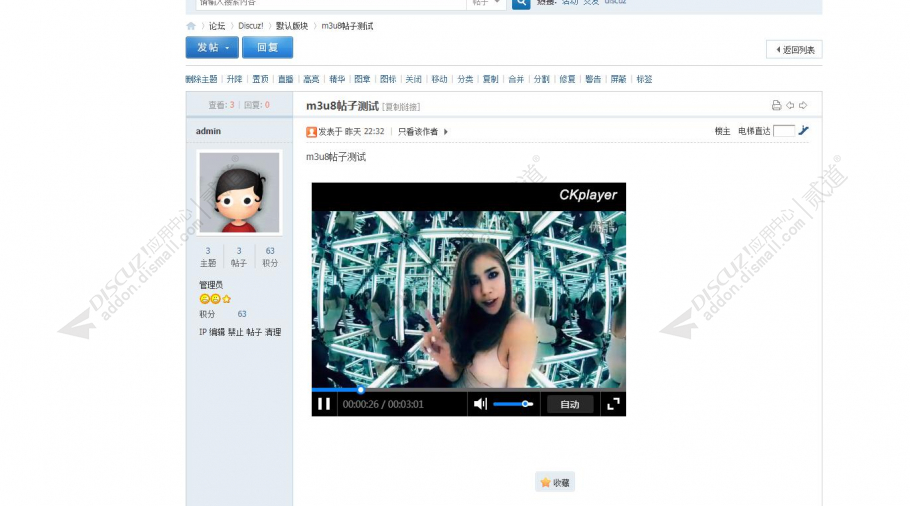Click the search text input box
Viewport: 910px width, 506px height.
coord(331,3)
